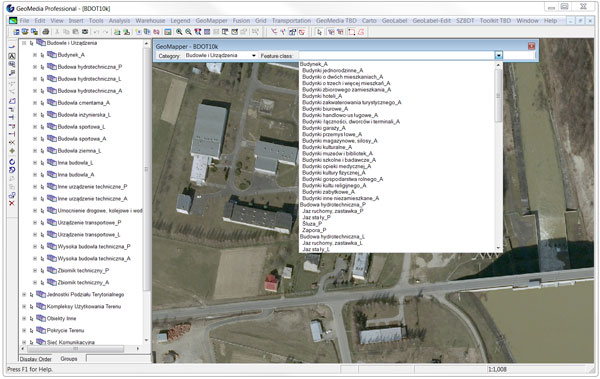600x379 pixels.
Task: Click the insert text 'A' icon in left toolbar
Action: coord(12,56)
